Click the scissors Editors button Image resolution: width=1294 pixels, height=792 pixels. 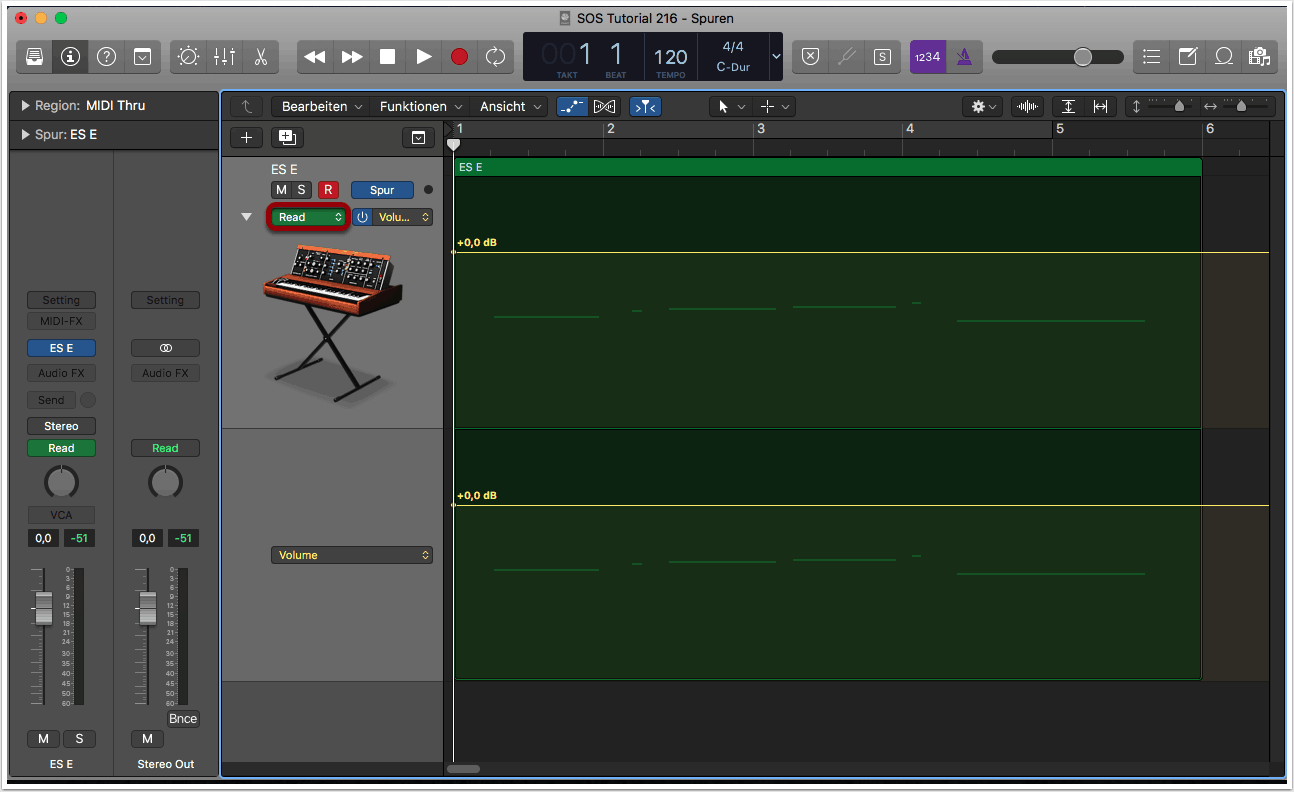[260, 57]
